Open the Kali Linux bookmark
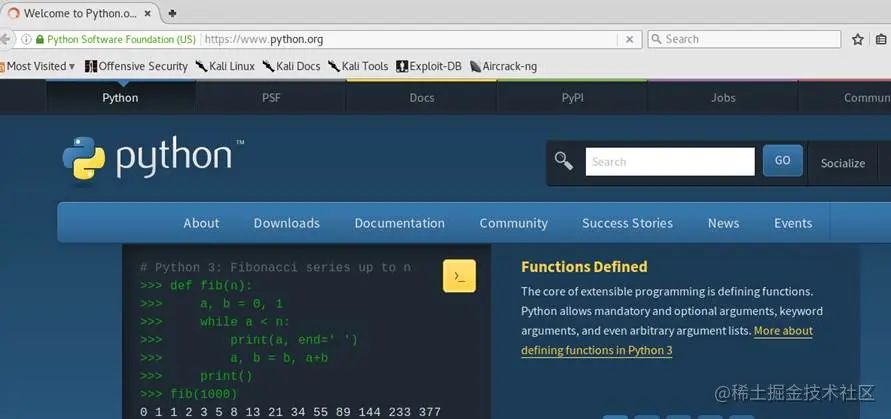Image resolution: width=891 pixels, height=419 pixels. [x=225, y=66]
